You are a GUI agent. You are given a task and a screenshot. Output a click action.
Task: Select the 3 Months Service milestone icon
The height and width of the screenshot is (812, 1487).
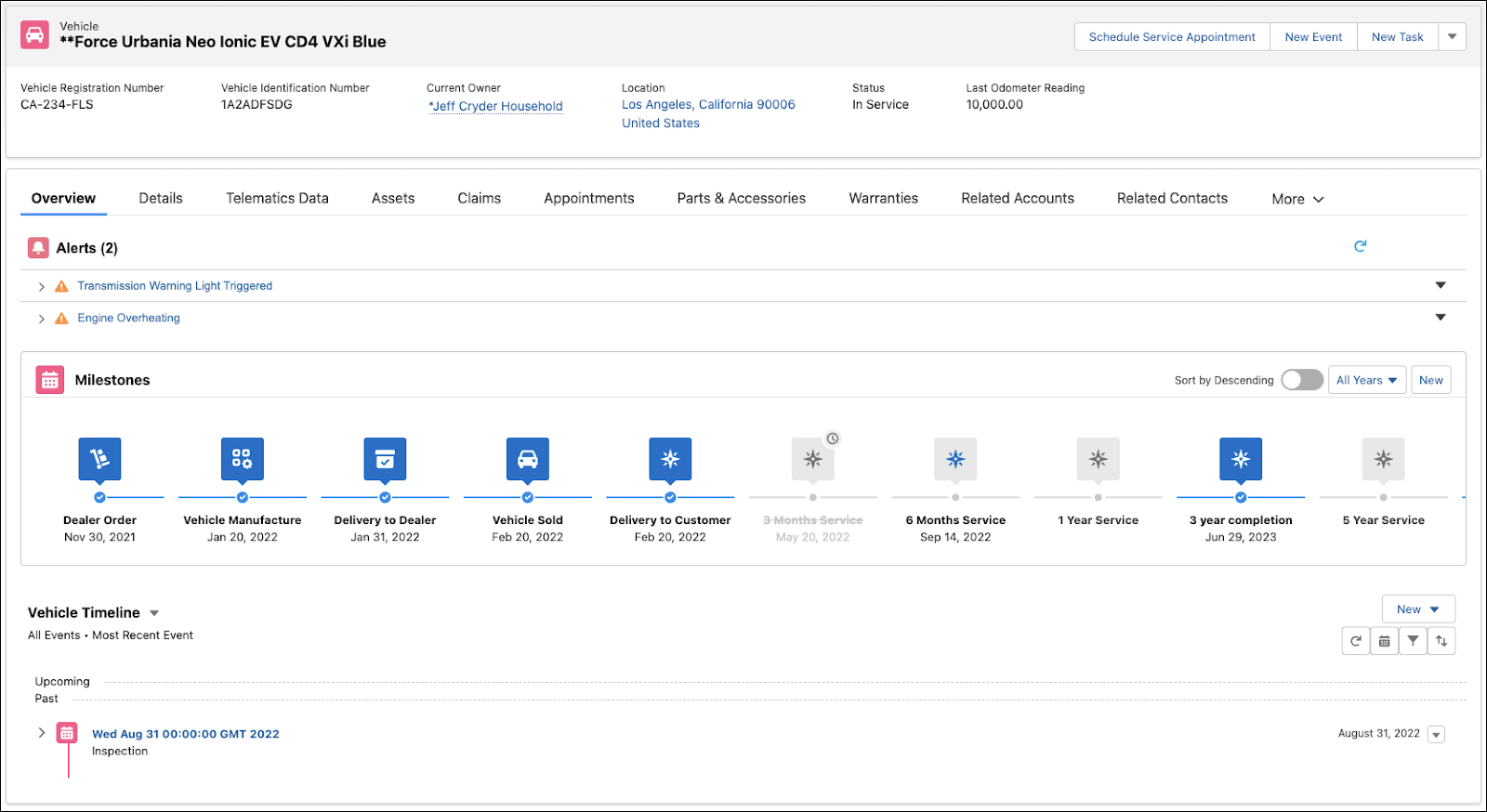[813, 459]
